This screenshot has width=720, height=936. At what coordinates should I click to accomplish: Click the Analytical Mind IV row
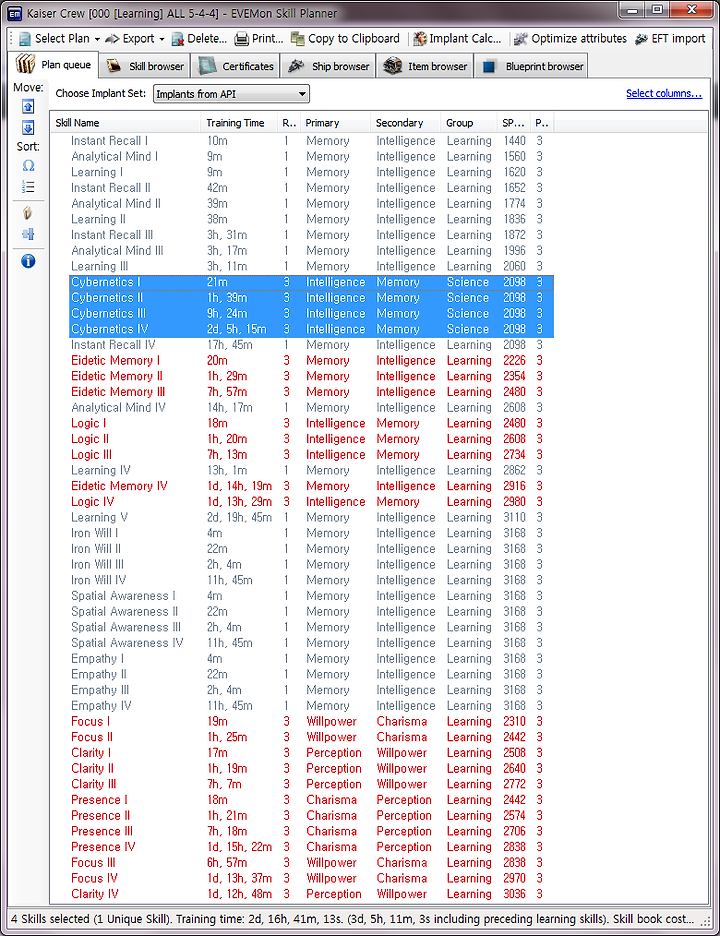click(311, 408)
